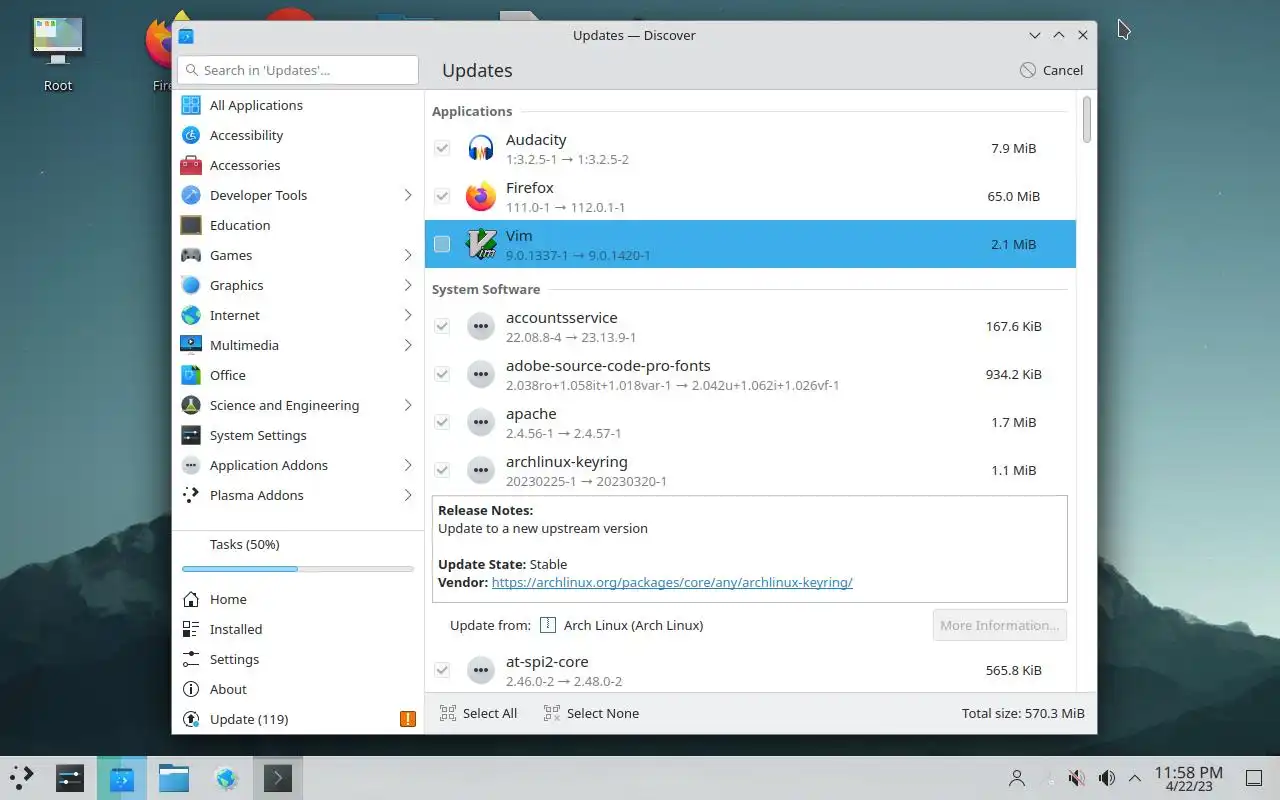Click the accountsservice package icon
The width and height of the screenshot is (1280, 800).
coord(481,326)
